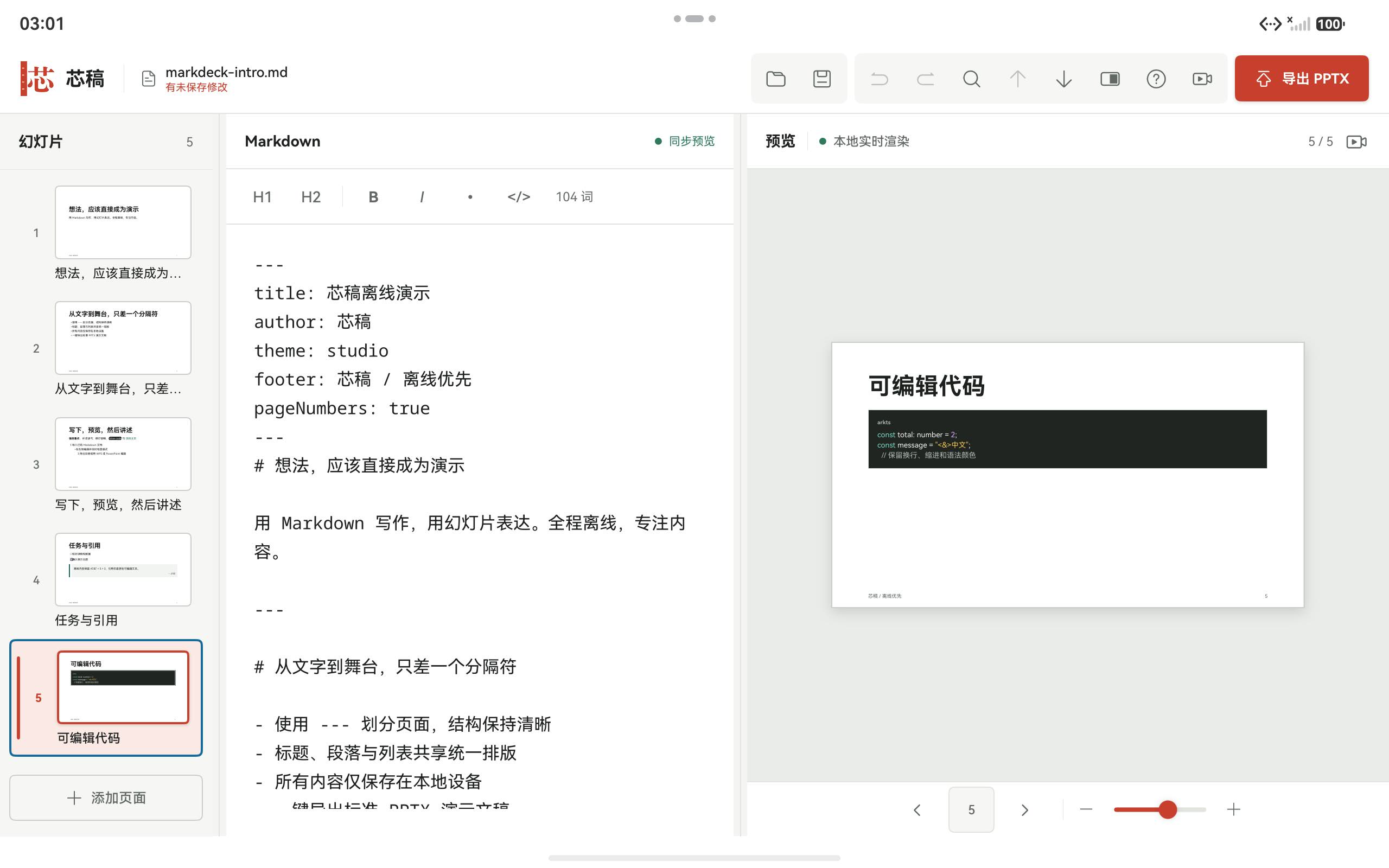Click the slide count 5 in 幻灯片 header
Screen dimensions: 1389x868
click(x=189, y=142)
